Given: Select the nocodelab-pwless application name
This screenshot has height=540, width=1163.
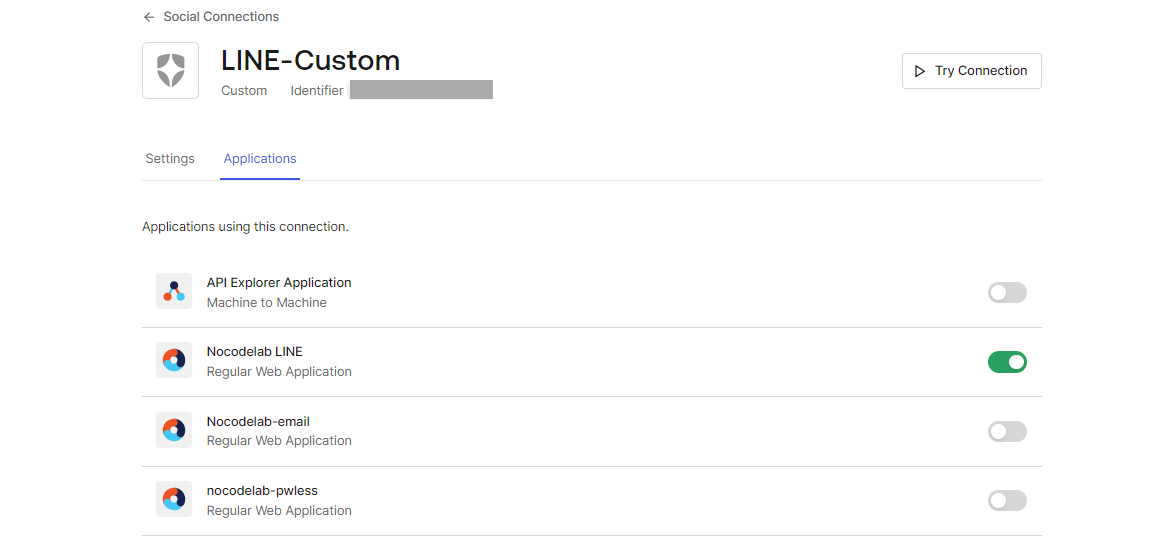Looking at the screenshot, I should (262, 491).
